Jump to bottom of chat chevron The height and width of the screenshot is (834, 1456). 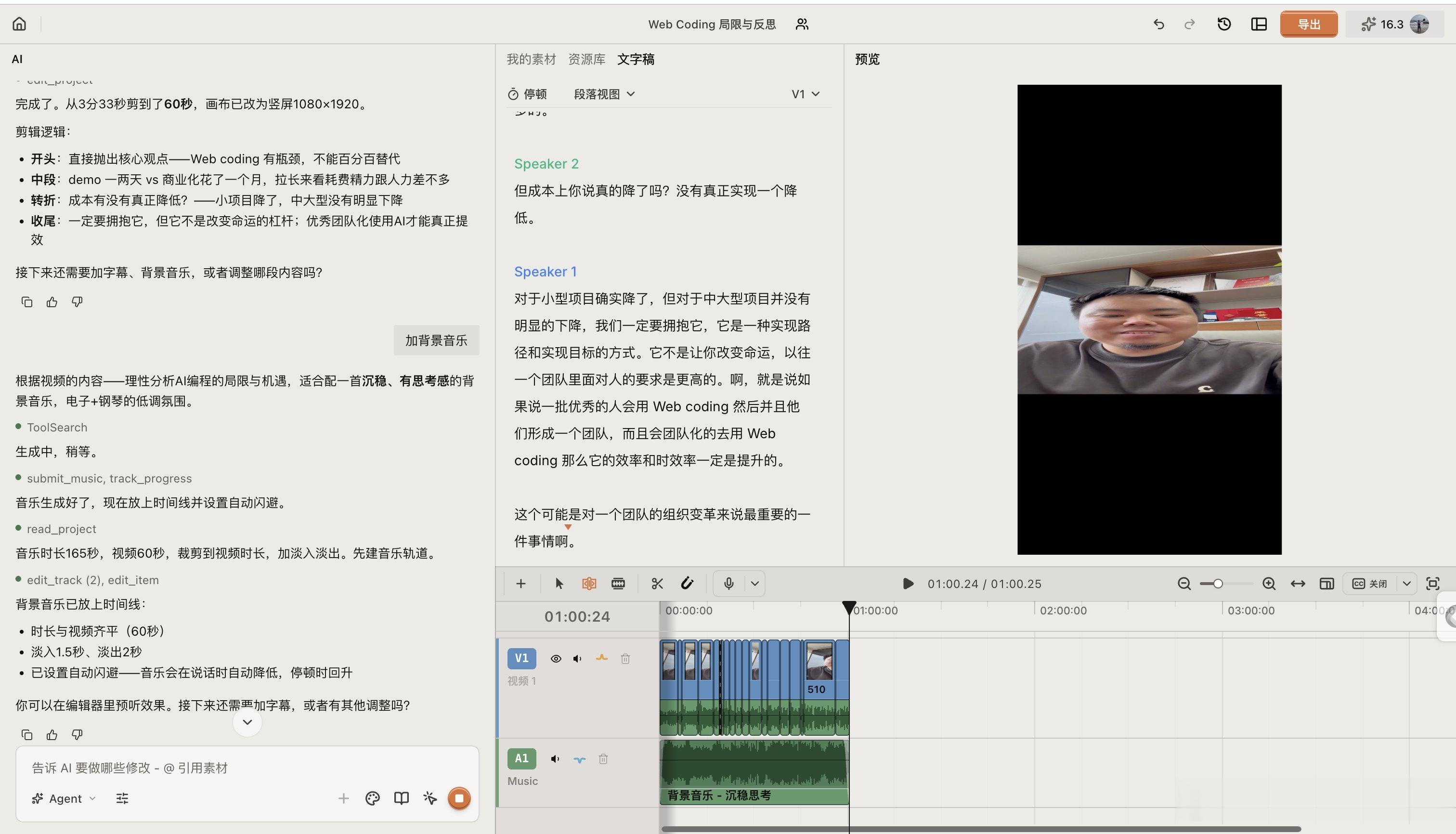point(247,722)
